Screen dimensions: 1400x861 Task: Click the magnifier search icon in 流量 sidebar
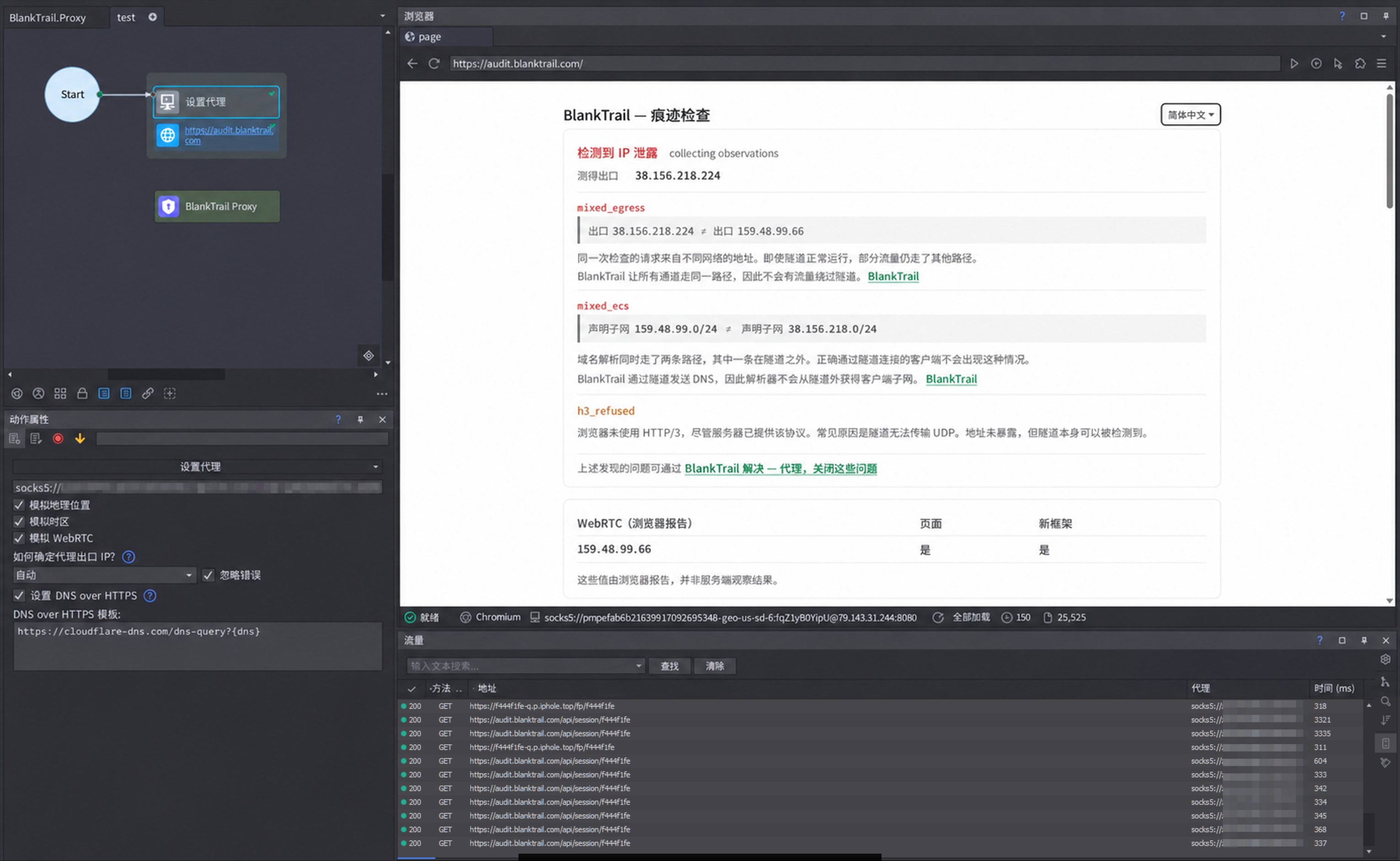pyautogui.click(x=1385, y=701)
